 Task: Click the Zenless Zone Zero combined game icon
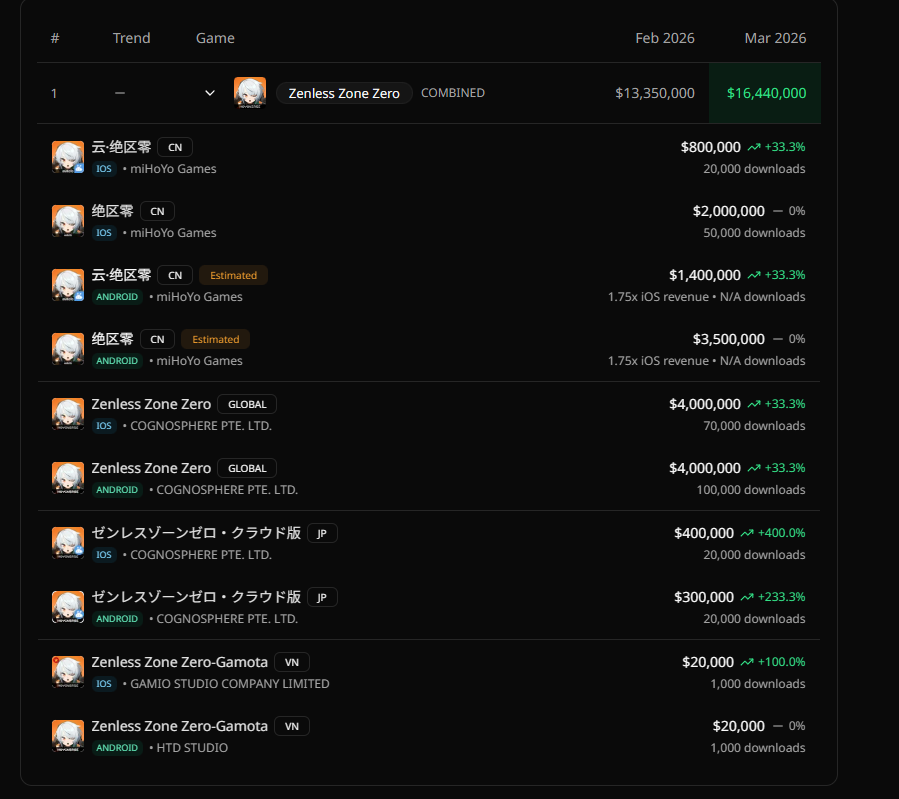click(250, 93)
